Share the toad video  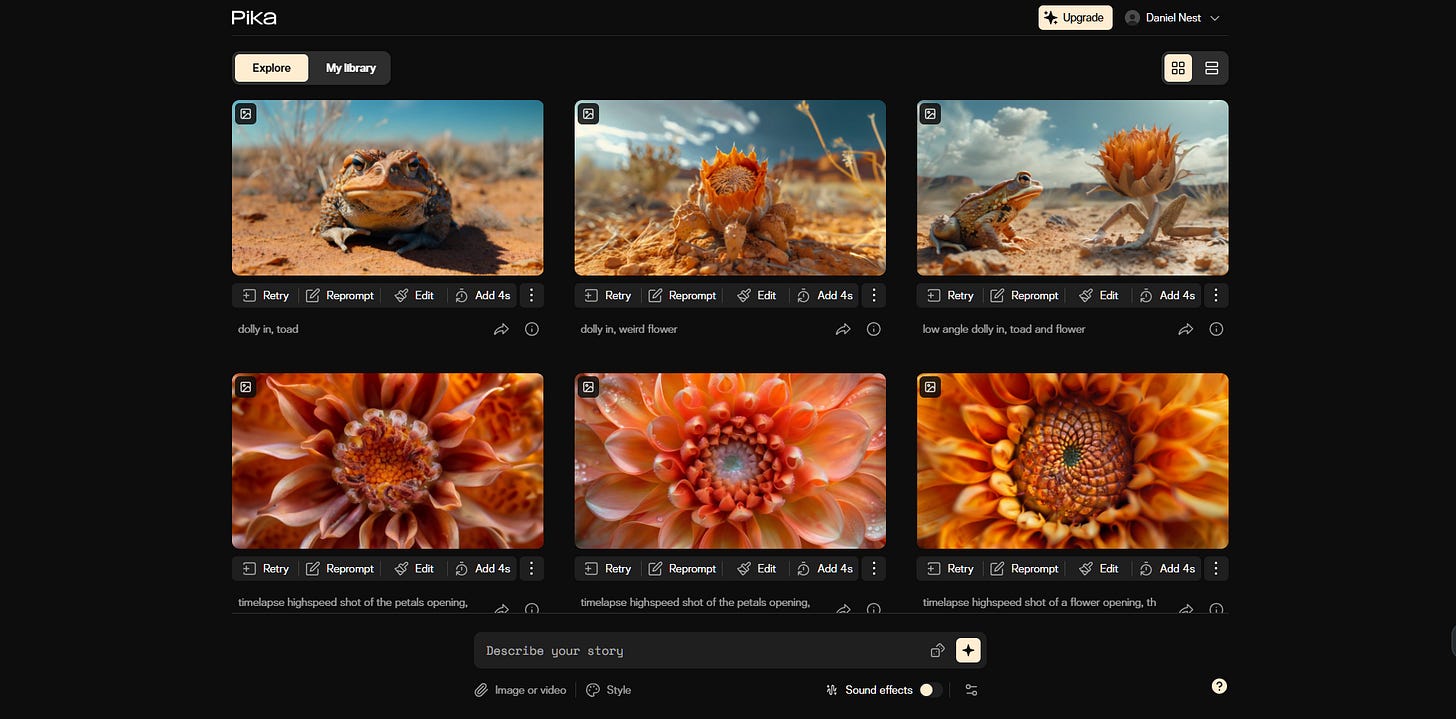(501, 328)
